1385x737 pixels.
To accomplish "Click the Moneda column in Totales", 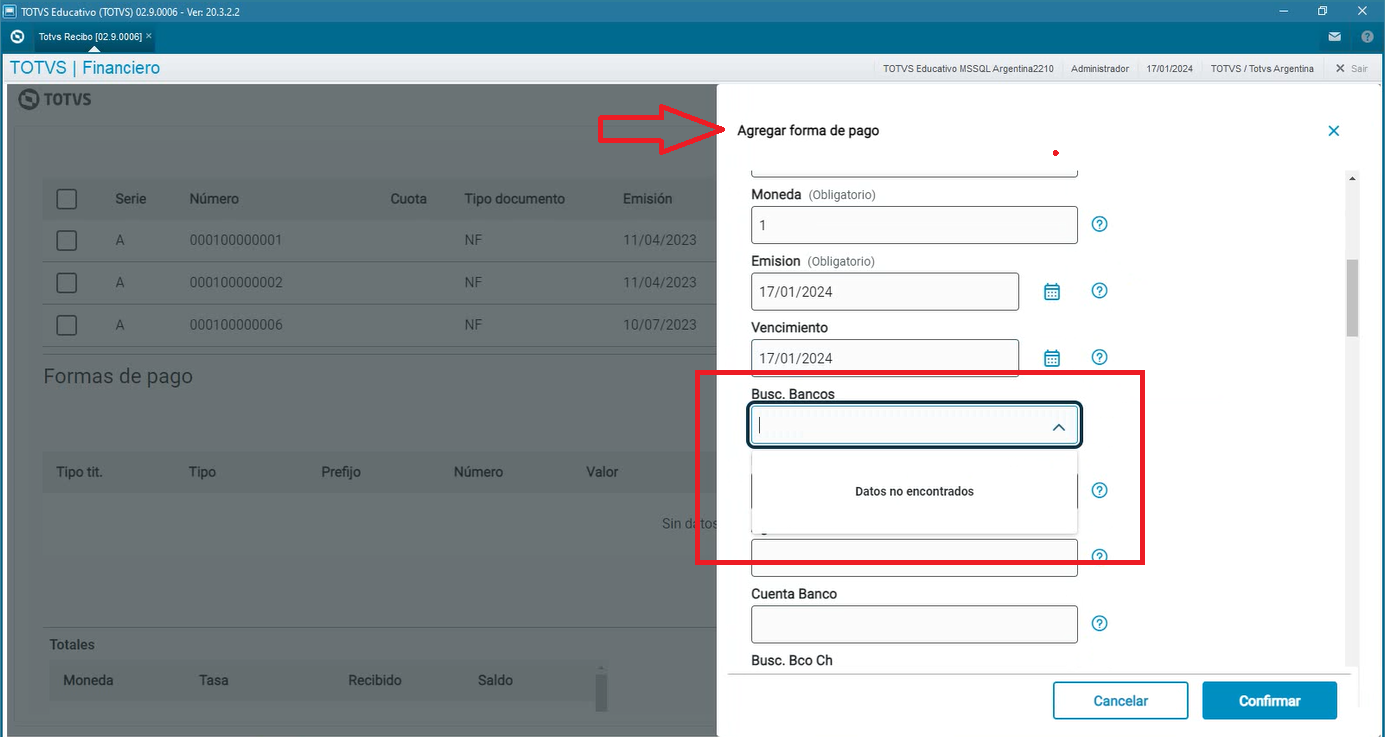I will [x=88, y=680].
